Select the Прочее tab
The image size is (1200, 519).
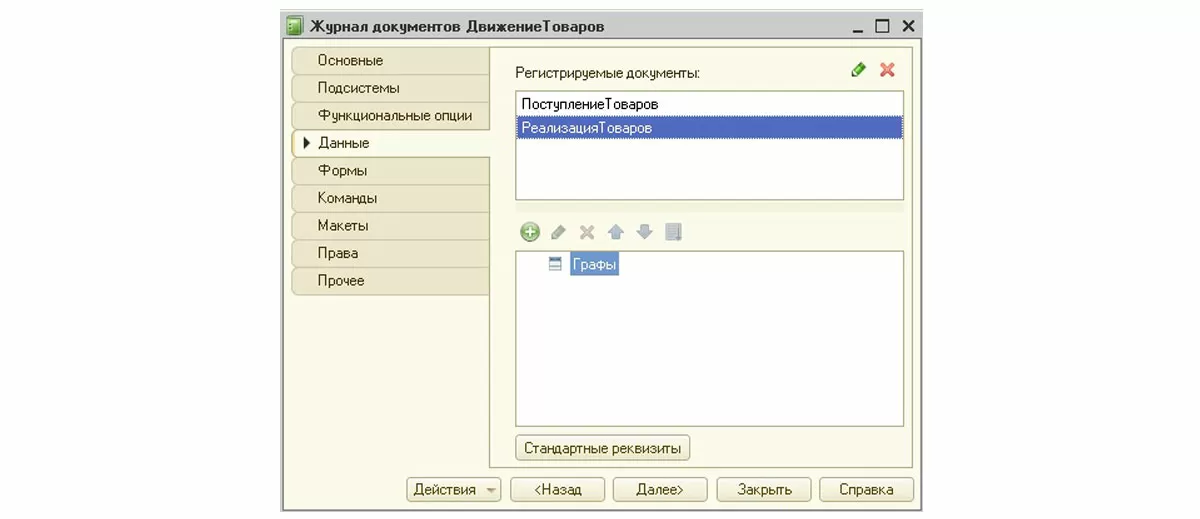(x=391, y=281)
